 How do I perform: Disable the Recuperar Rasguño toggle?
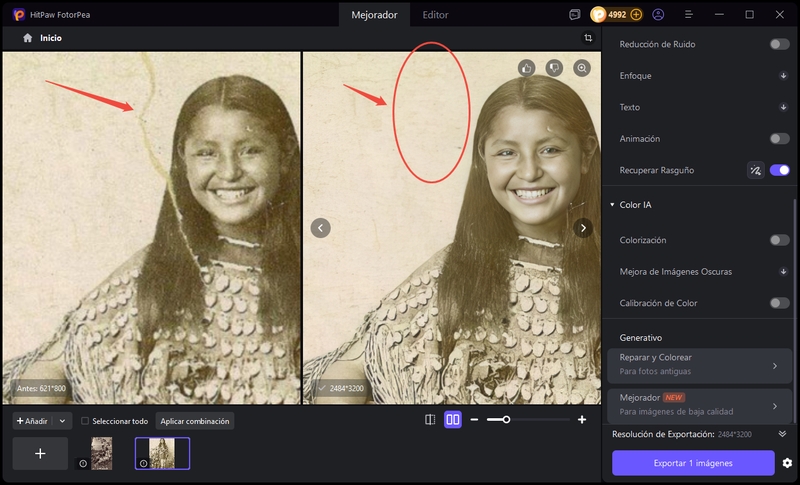[779, 170]
